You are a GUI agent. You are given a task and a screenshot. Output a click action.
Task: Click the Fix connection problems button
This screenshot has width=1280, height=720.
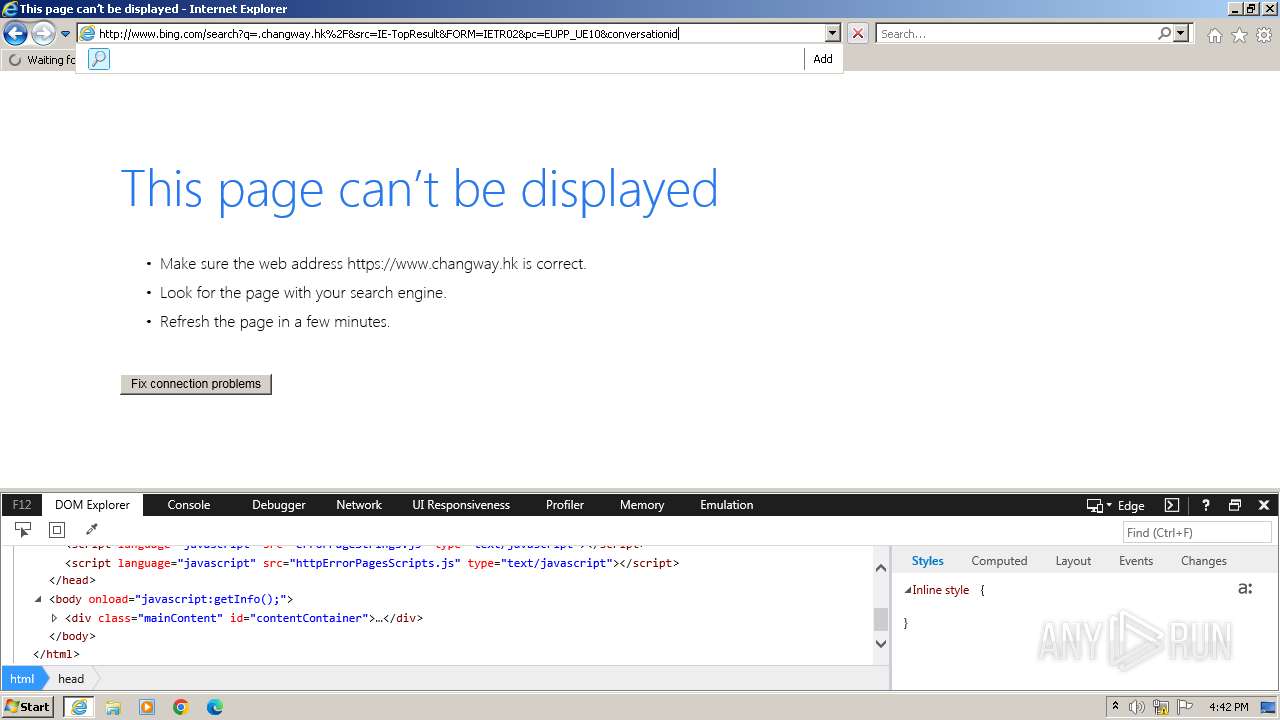click(196, 384)
